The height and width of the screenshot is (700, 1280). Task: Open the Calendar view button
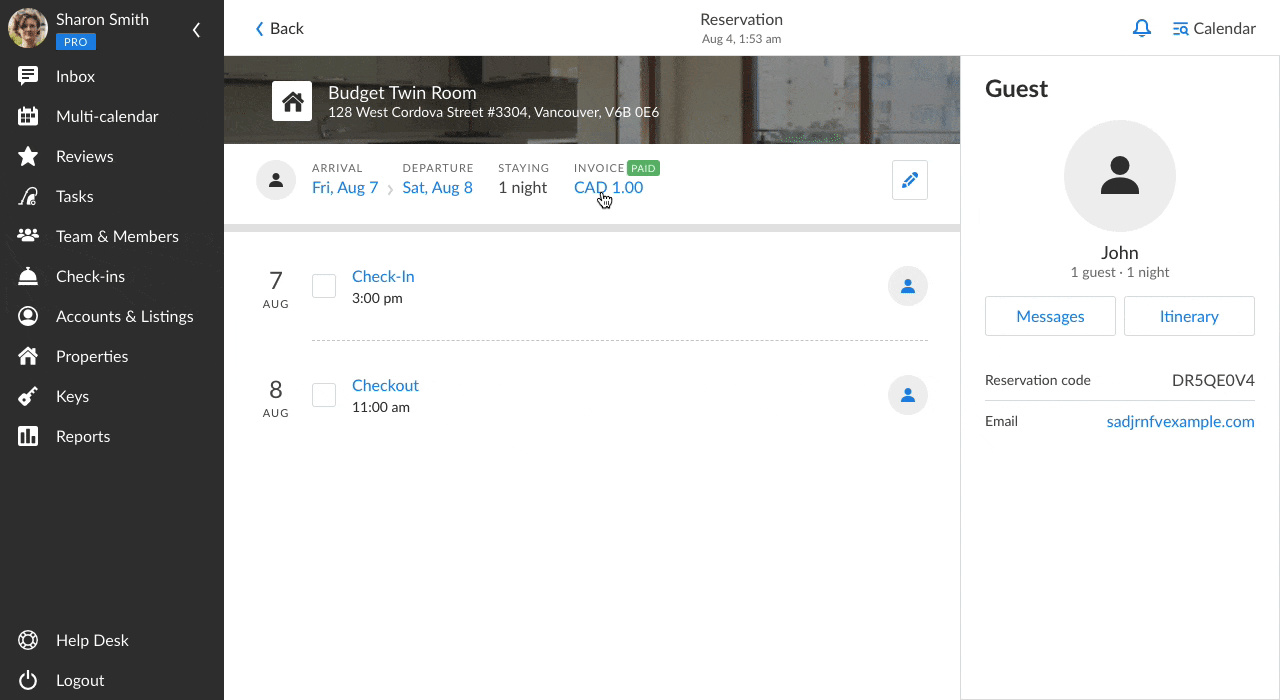(x=1214, y=28)
